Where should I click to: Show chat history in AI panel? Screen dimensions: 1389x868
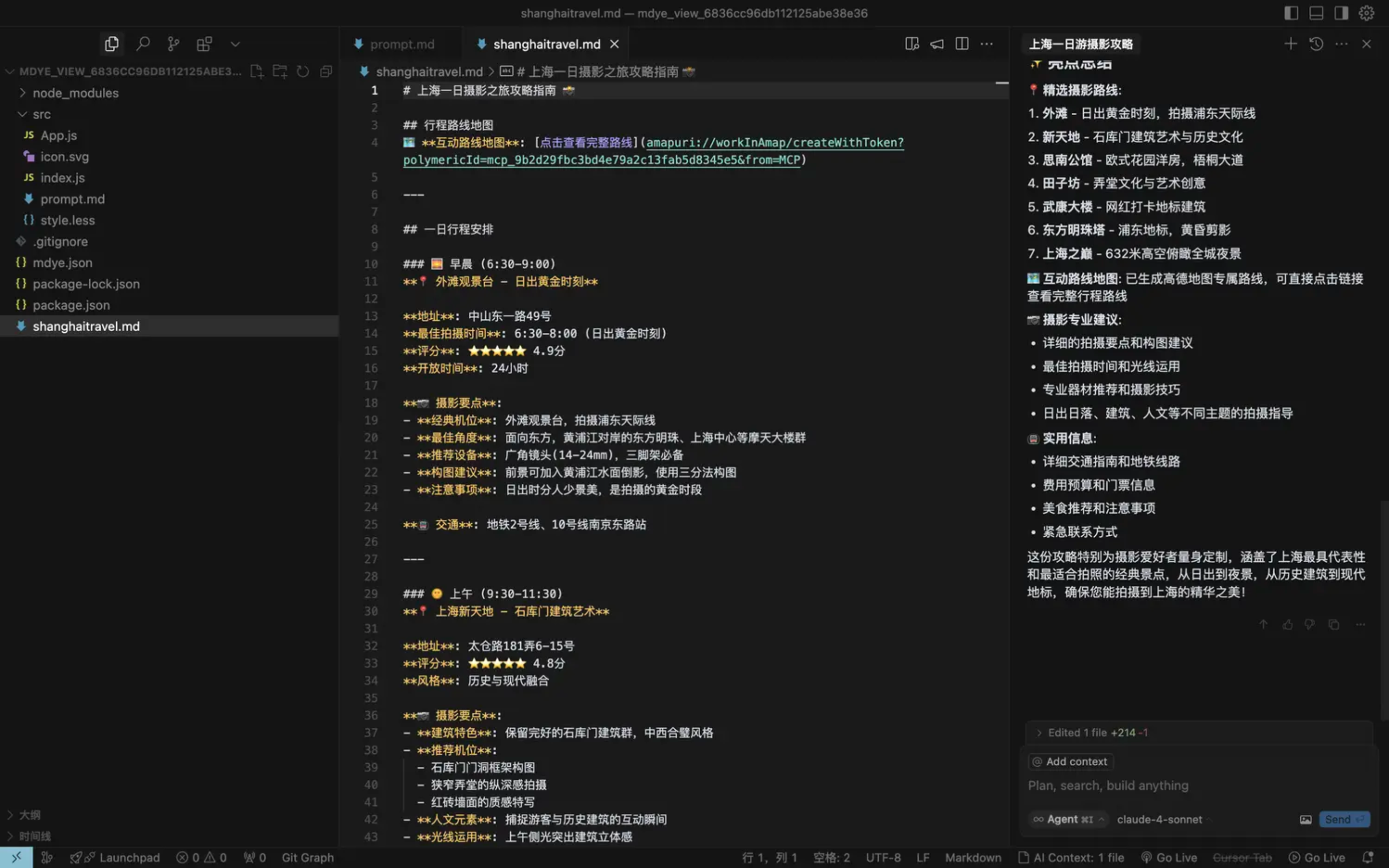point(1316,43)
